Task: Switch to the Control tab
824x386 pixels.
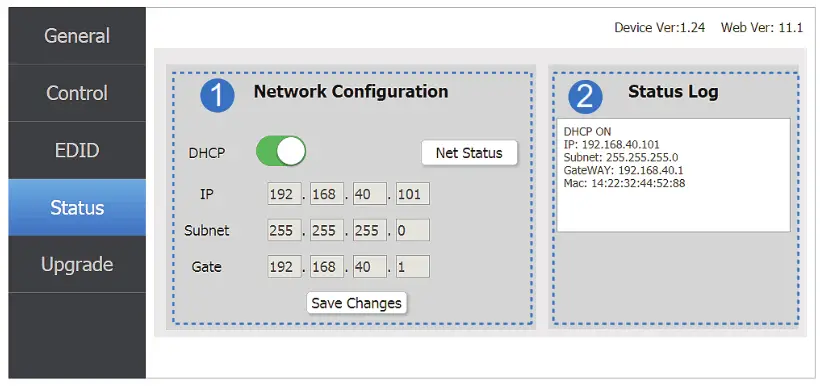Action: pyautogui.click(x=77, y=93)
